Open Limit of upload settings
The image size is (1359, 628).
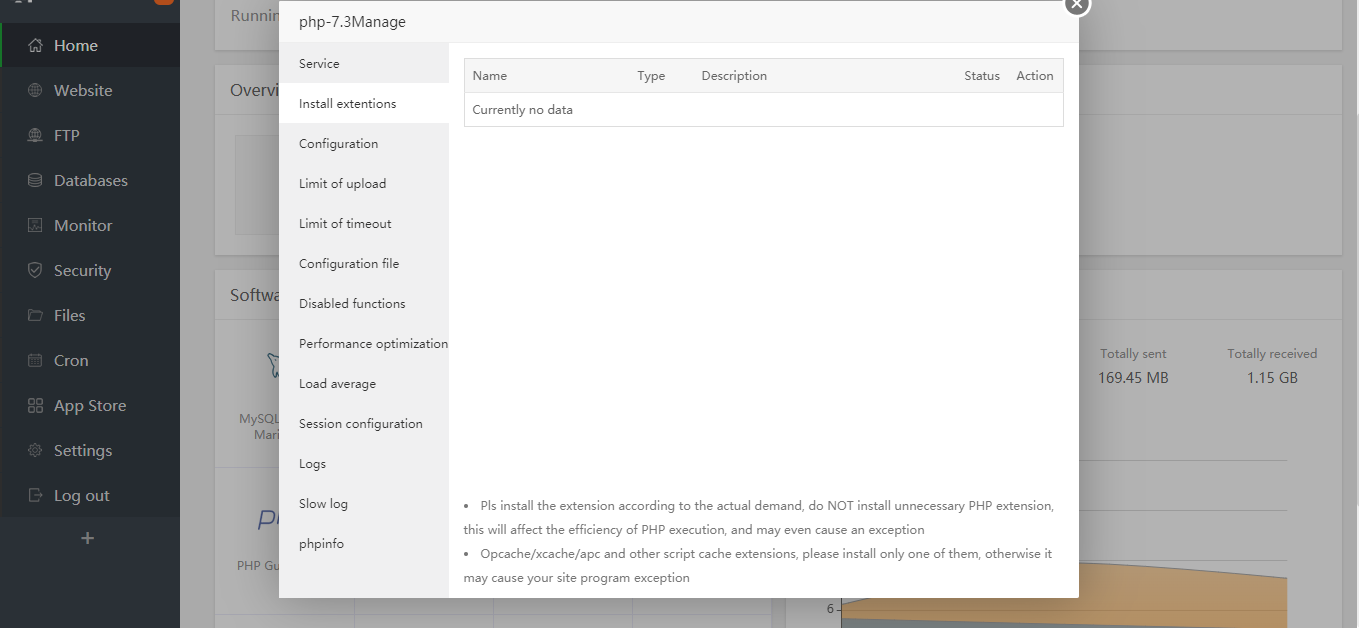coord(364,183)
